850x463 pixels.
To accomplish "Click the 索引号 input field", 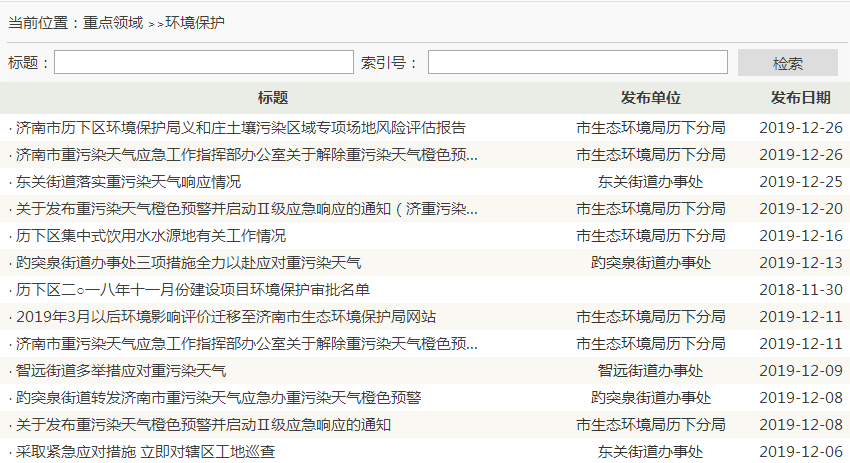I will [x=578, y=62].
